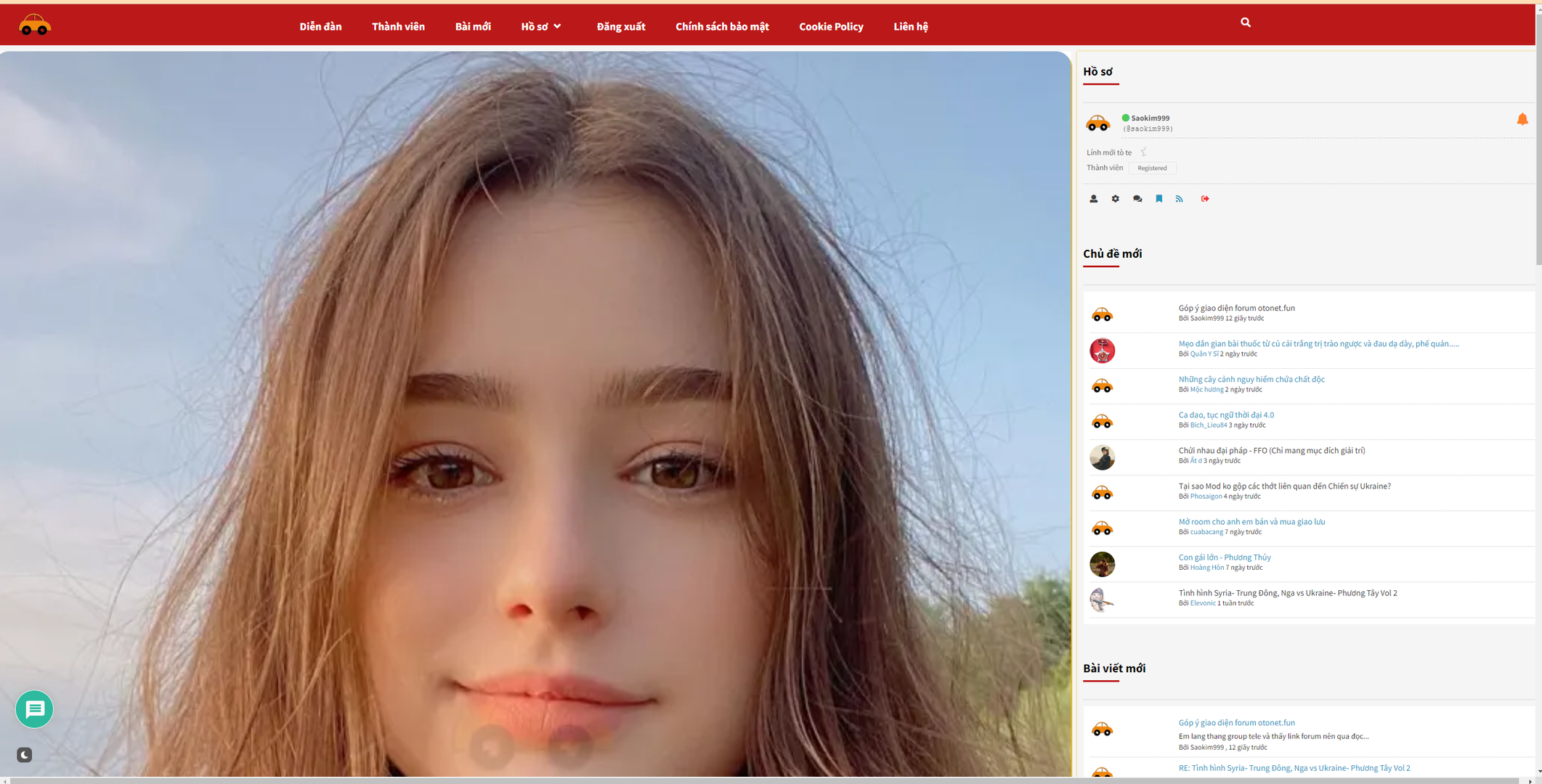This screenshot has height=784, width=1542.
Task: Open topic Ca dao, tục ngữ thời đại 4.0
Action: pos(1225,415)
